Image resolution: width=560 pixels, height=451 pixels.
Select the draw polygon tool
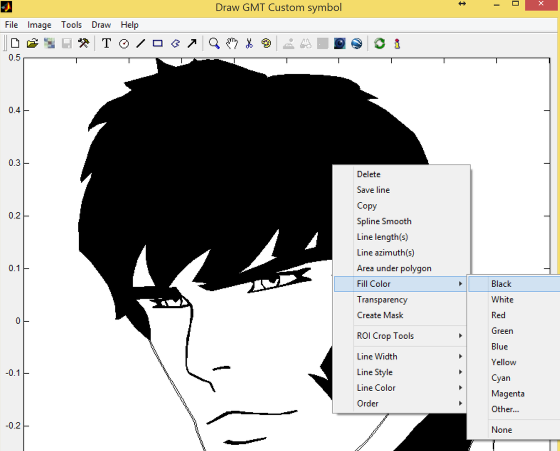click(x=175, y=44)
